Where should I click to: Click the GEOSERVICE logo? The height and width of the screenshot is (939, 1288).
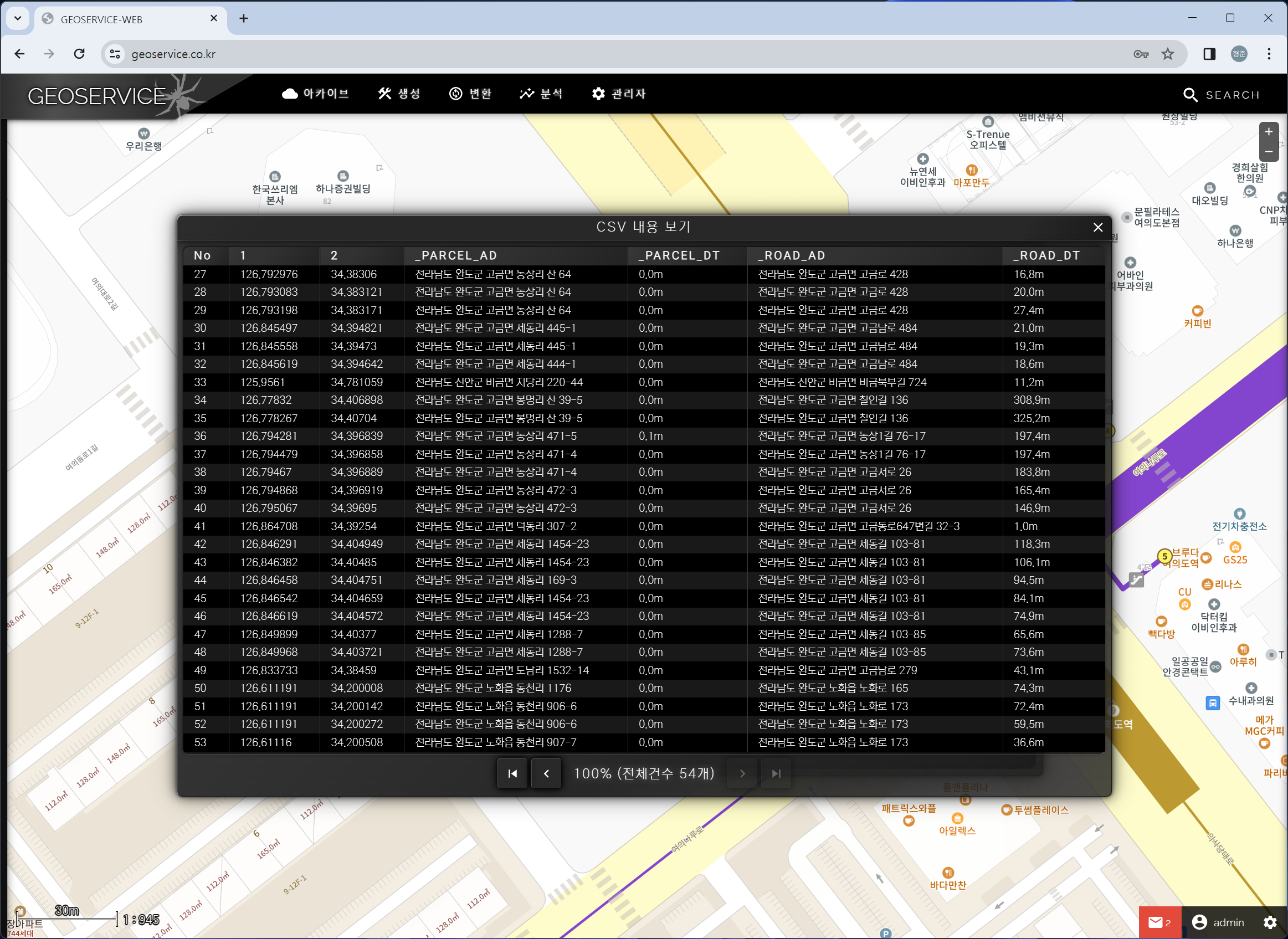coord(96,96)
